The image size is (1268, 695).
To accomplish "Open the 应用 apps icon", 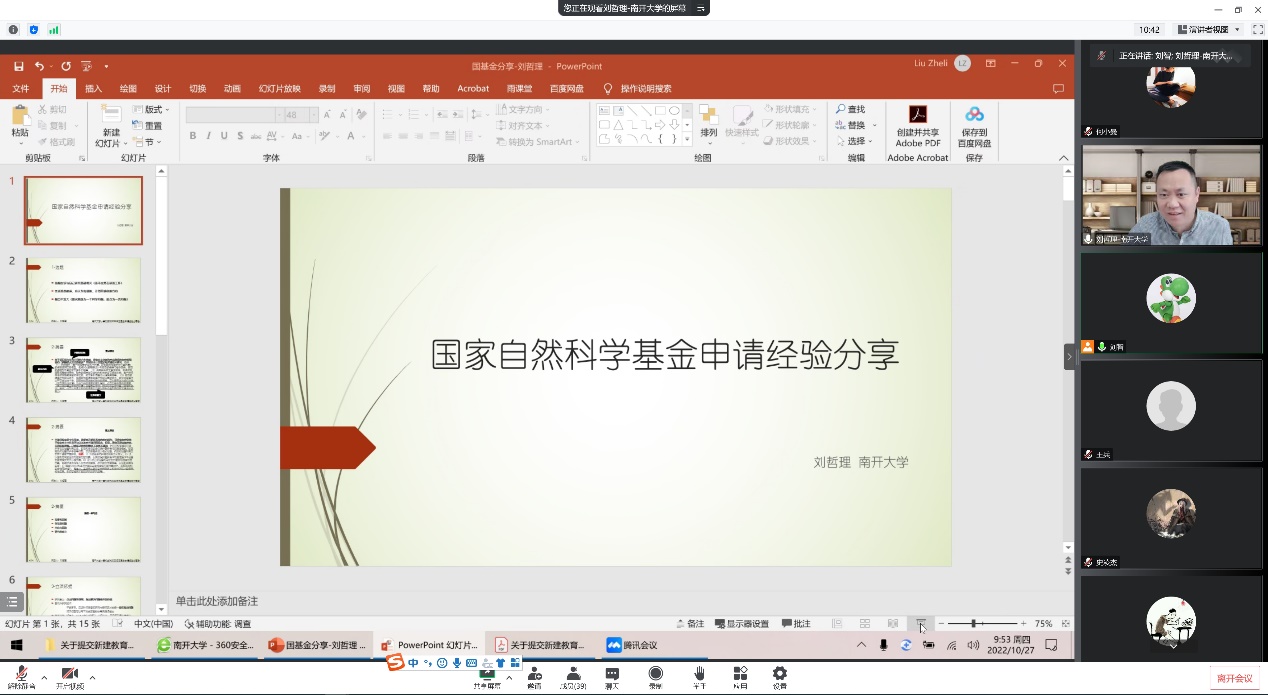I will click(x=740, y=677).
